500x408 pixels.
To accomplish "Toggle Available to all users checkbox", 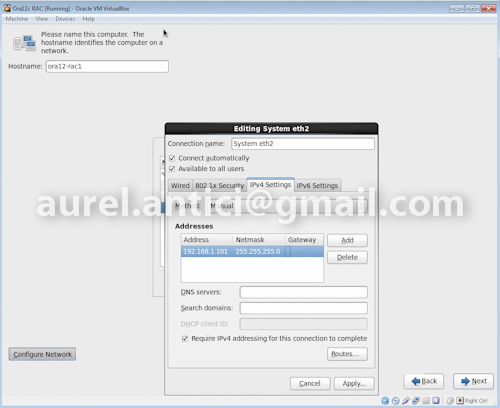I will click(x=172, y=169).
